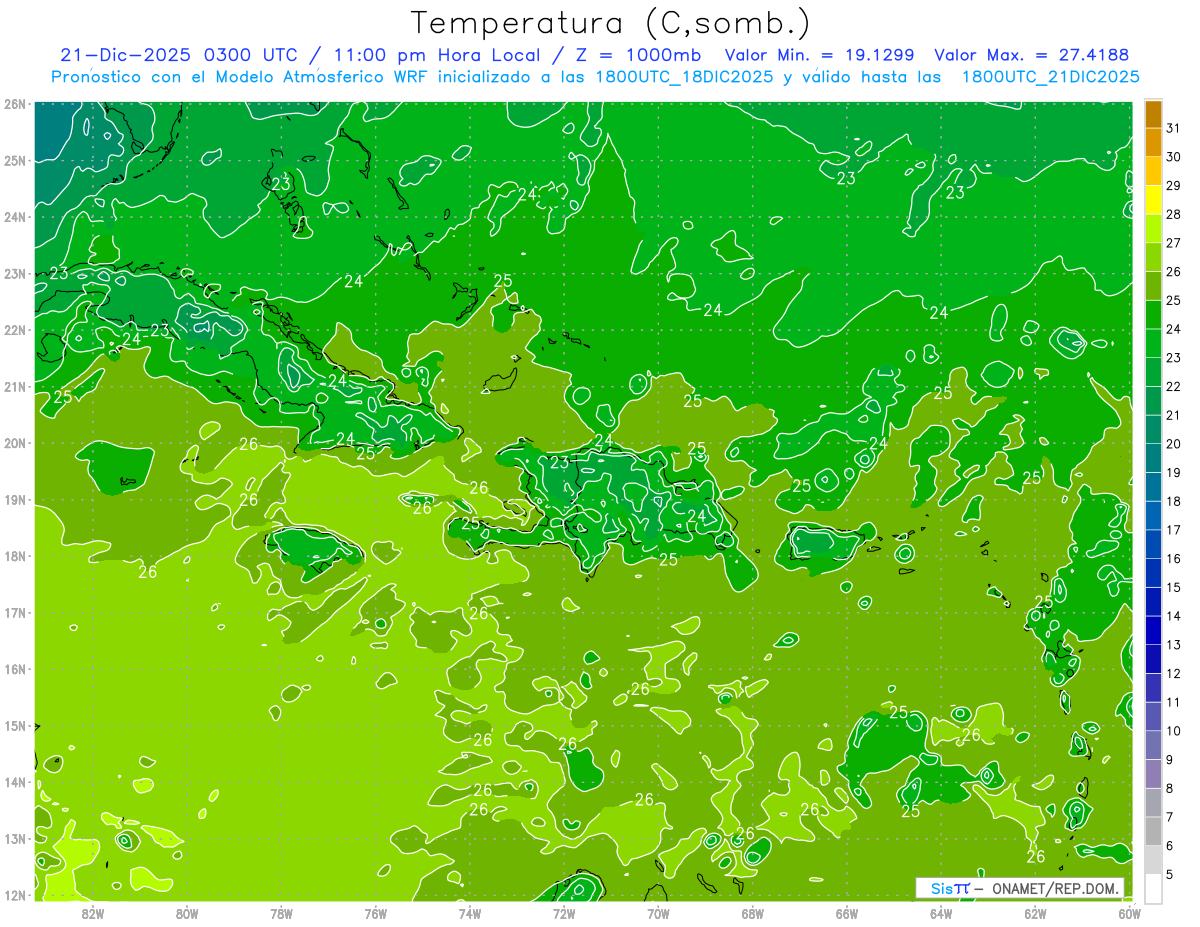Screen dimensions: 1200x927
Task: Click the 23N latitude axis label
Action: click(15, 273)
